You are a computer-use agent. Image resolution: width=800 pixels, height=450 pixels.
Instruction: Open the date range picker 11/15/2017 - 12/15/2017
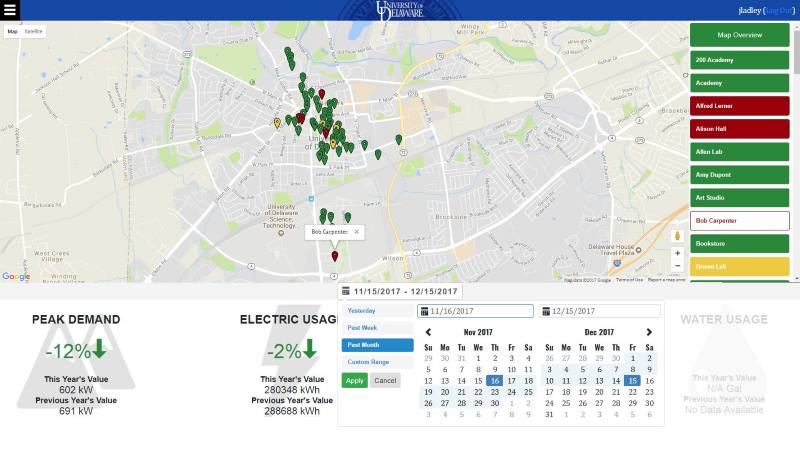coord(400,291)
